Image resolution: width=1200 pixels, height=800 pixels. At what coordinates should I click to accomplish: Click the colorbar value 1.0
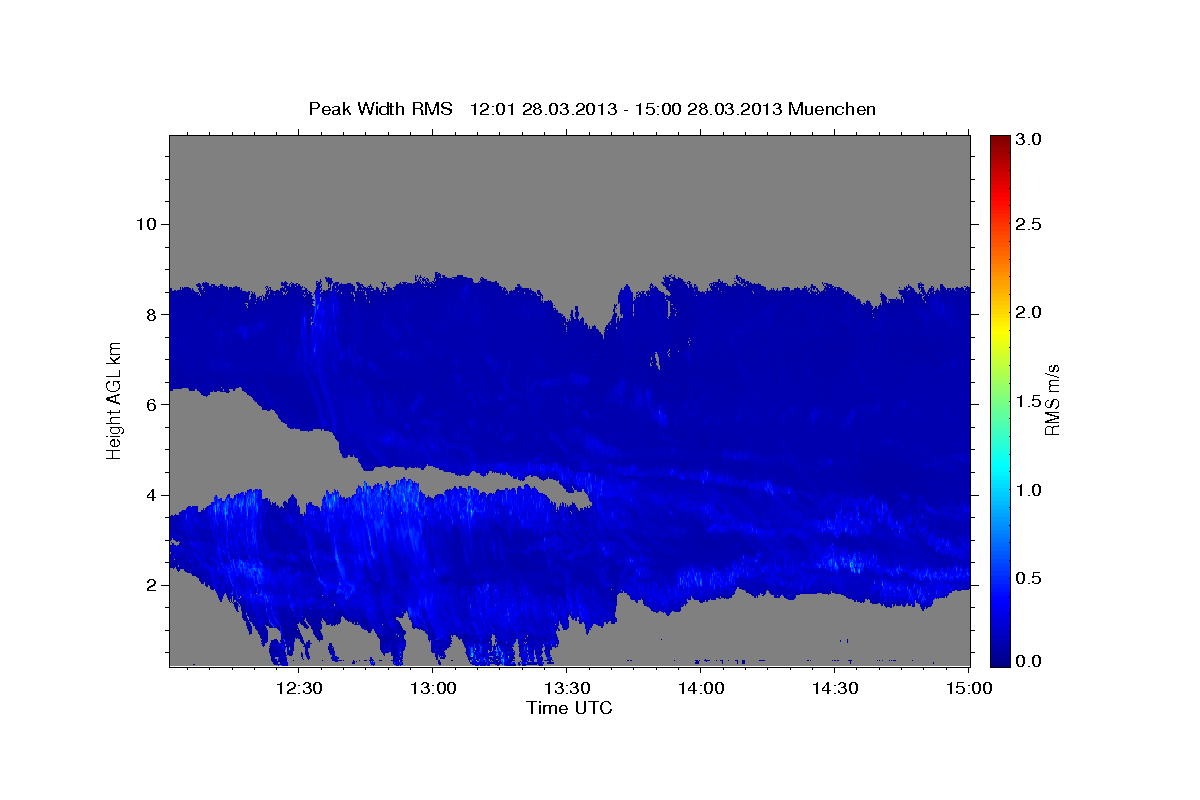(1029, 490)
